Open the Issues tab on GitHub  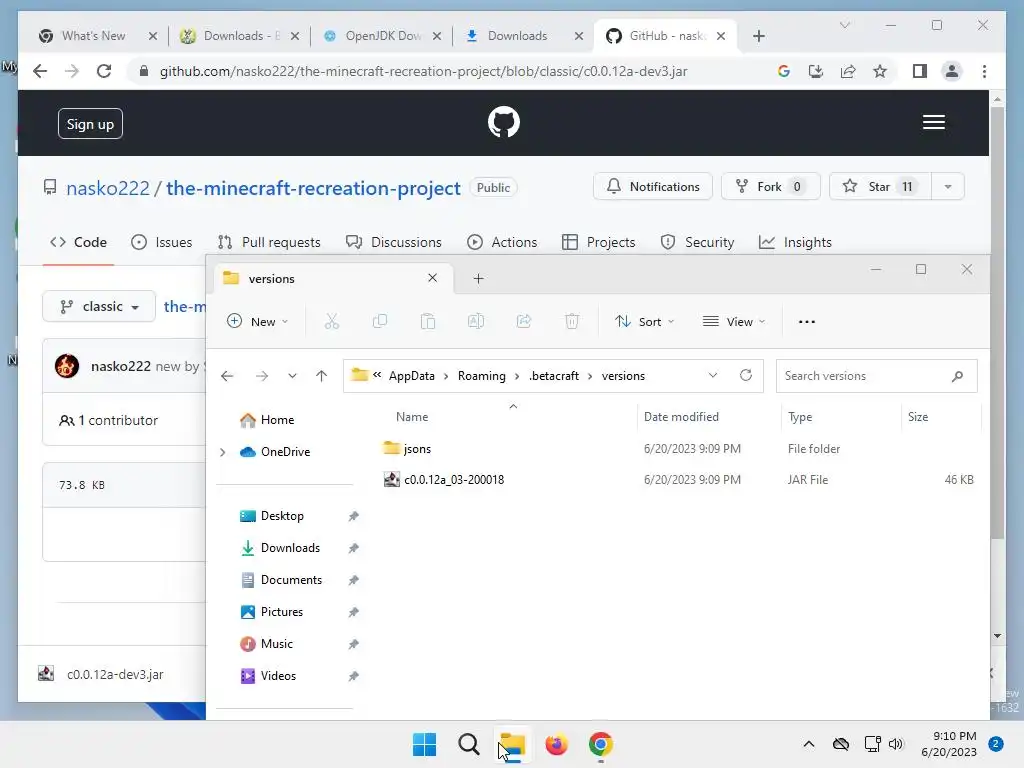(x=161, y=242)
